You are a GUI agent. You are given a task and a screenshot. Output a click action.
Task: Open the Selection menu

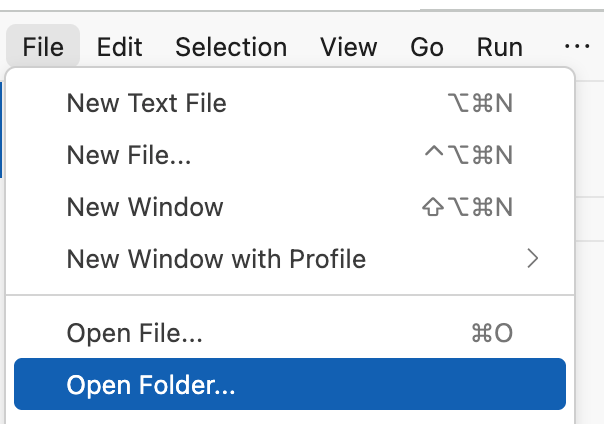[x=231, y=47]
